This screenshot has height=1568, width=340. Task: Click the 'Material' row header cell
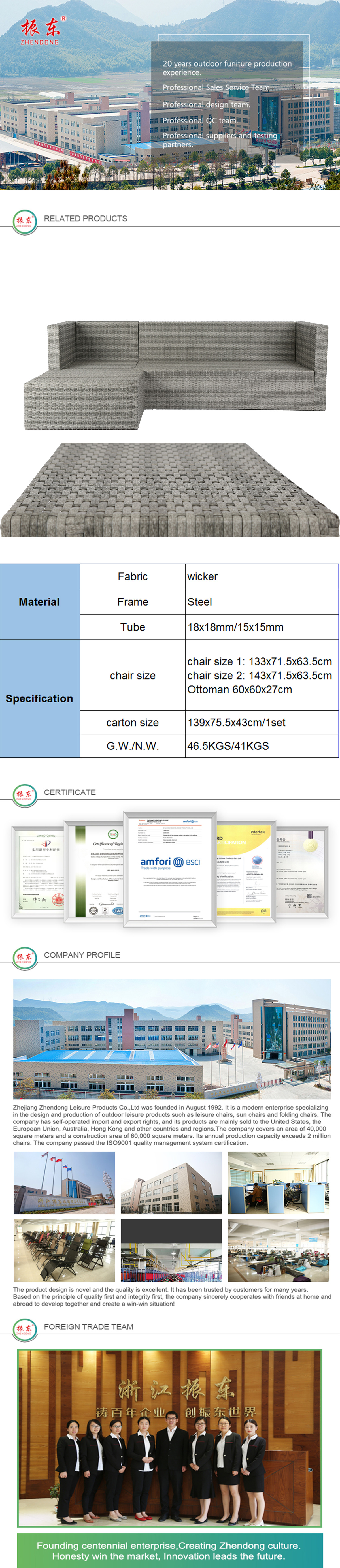40,602
